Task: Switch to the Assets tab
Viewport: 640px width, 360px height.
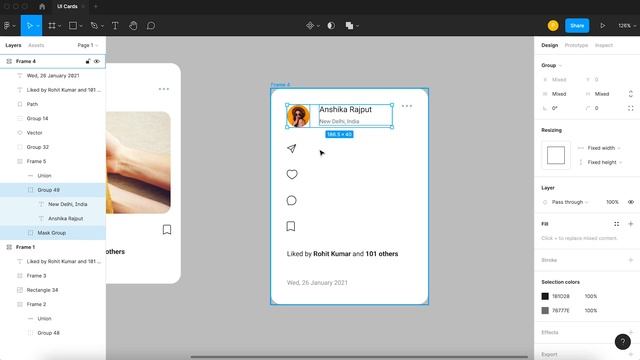Action: click(36, 45)
